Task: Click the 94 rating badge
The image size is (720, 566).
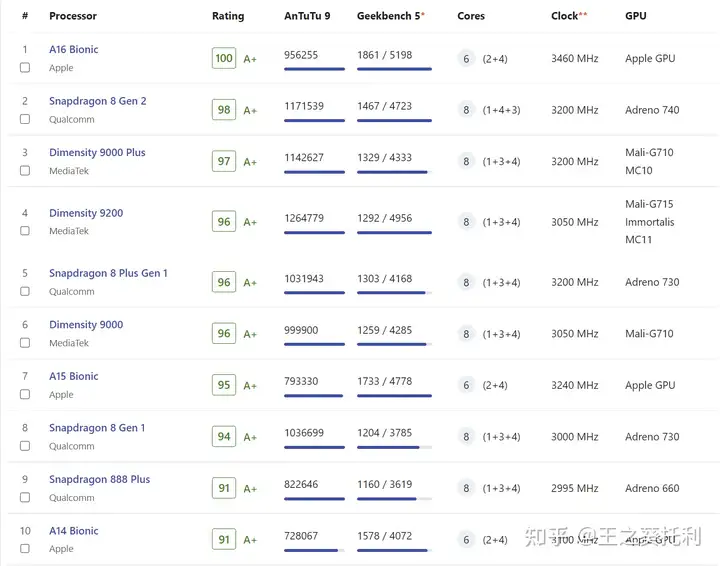Action: (x=224, y=436)
